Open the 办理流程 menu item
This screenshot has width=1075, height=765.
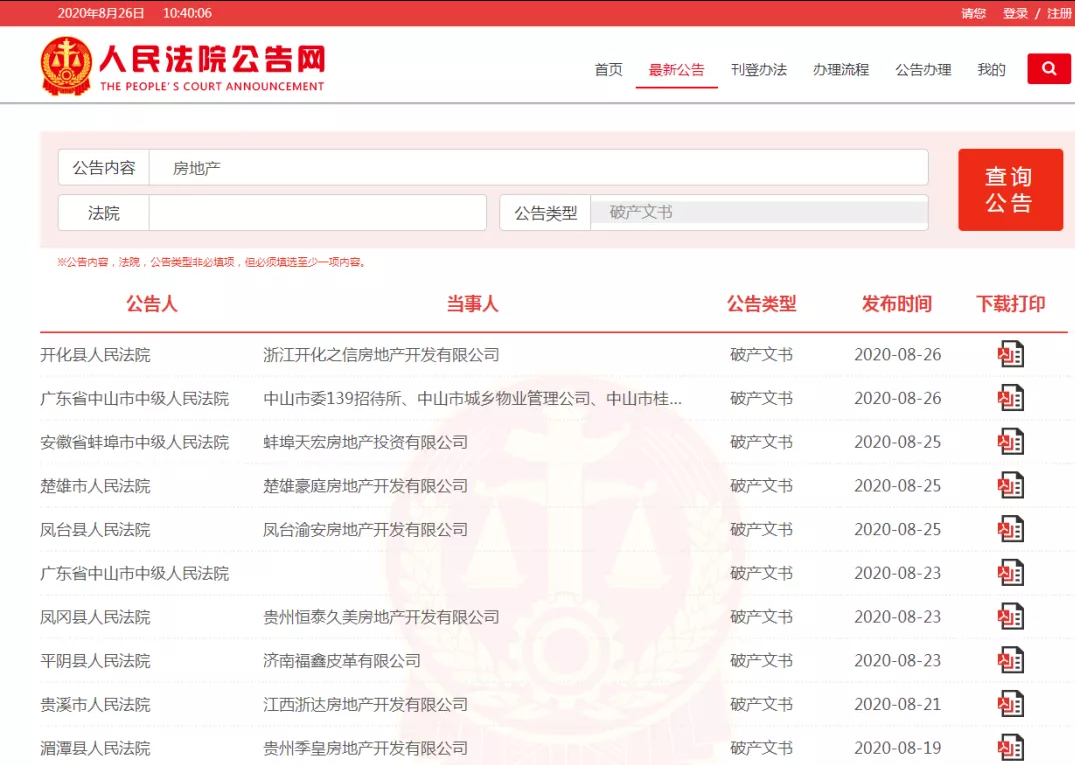coord(841,69)
